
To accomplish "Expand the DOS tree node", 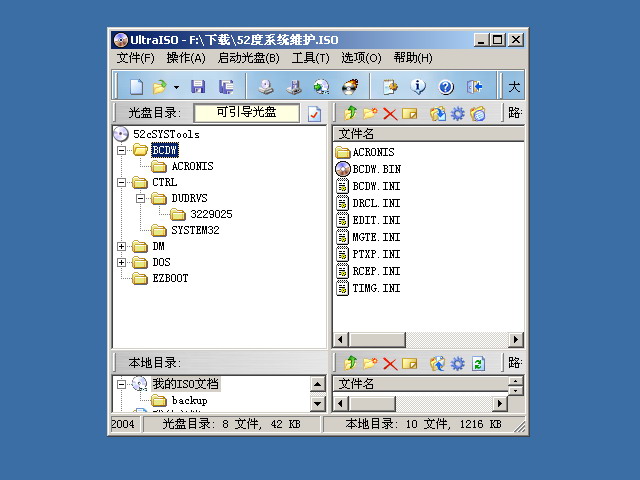I will point(121,262).
